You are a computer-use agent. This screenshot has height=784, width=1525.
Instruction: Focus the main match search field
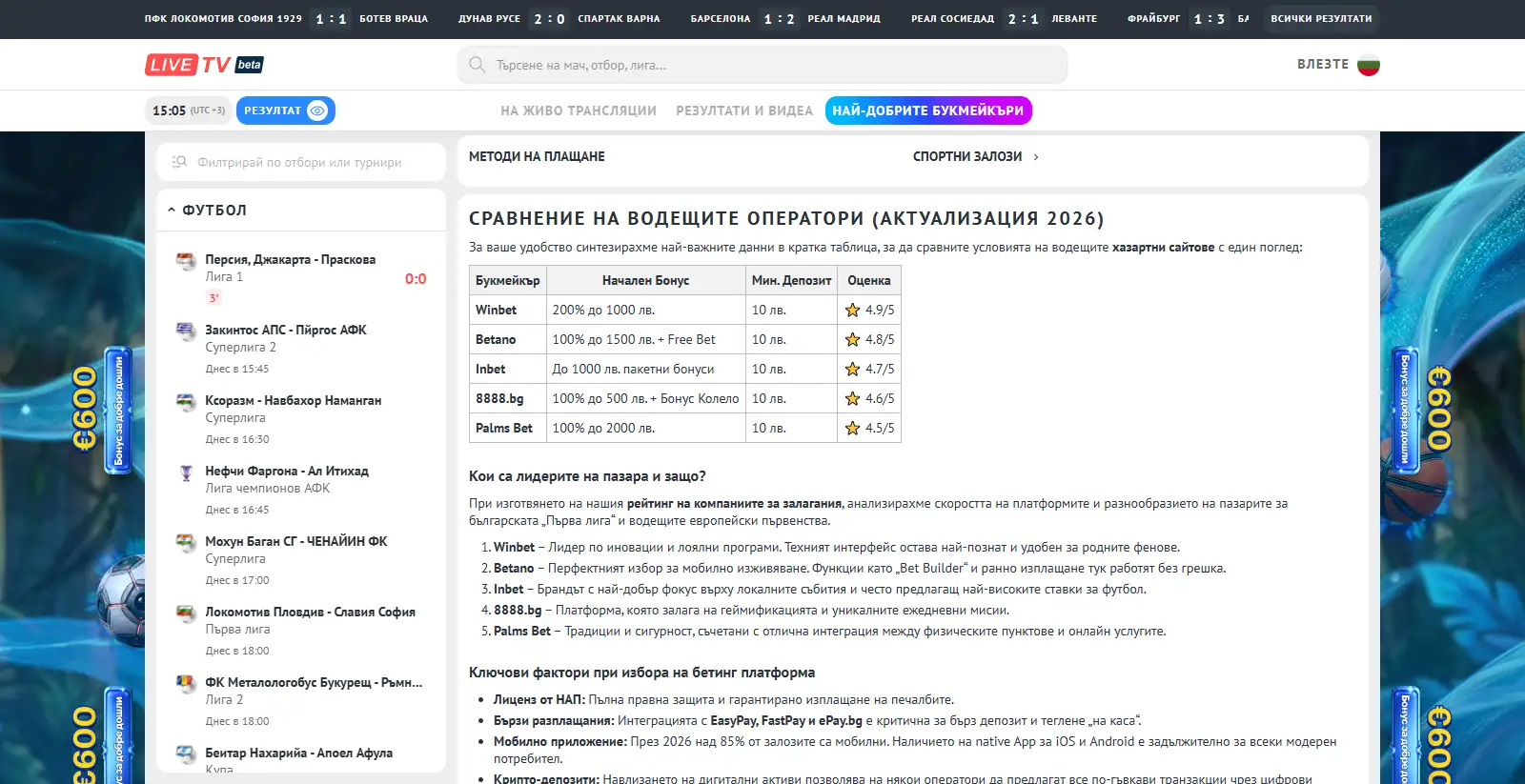point(762,65)
